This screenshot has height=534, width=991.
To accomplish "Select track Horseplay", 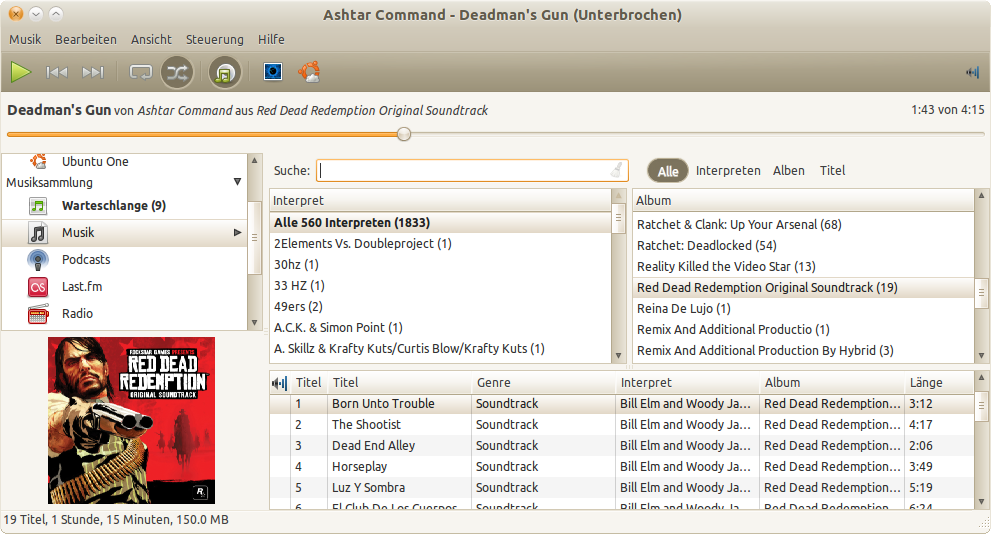I will 622,466.
